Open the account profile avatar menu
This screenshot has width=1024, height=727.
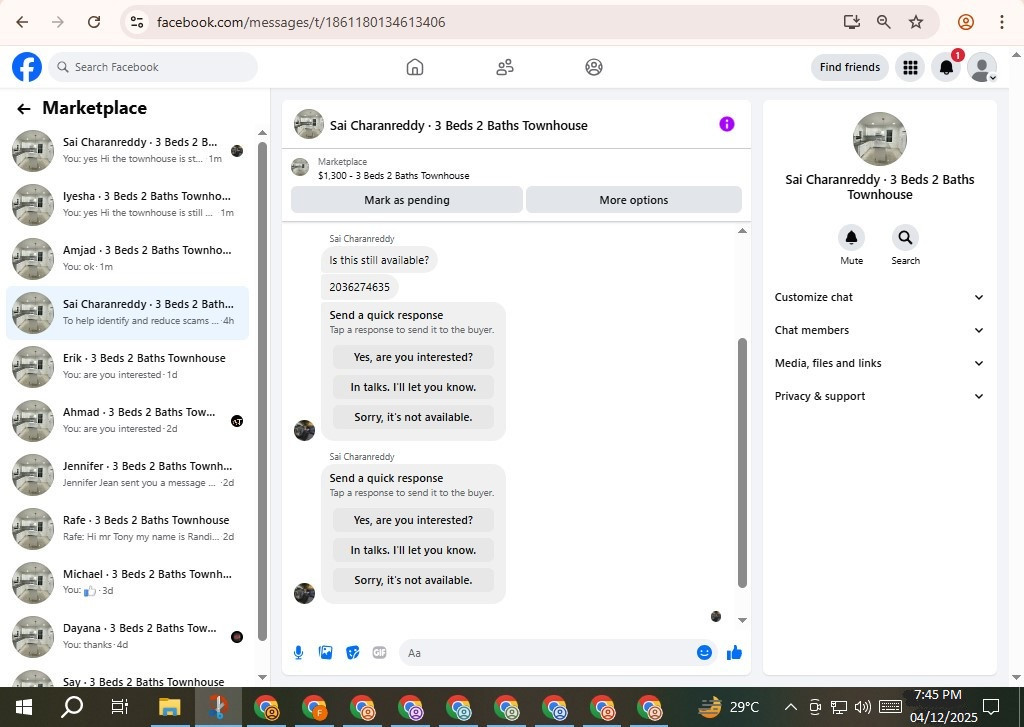tap(982, 67)
